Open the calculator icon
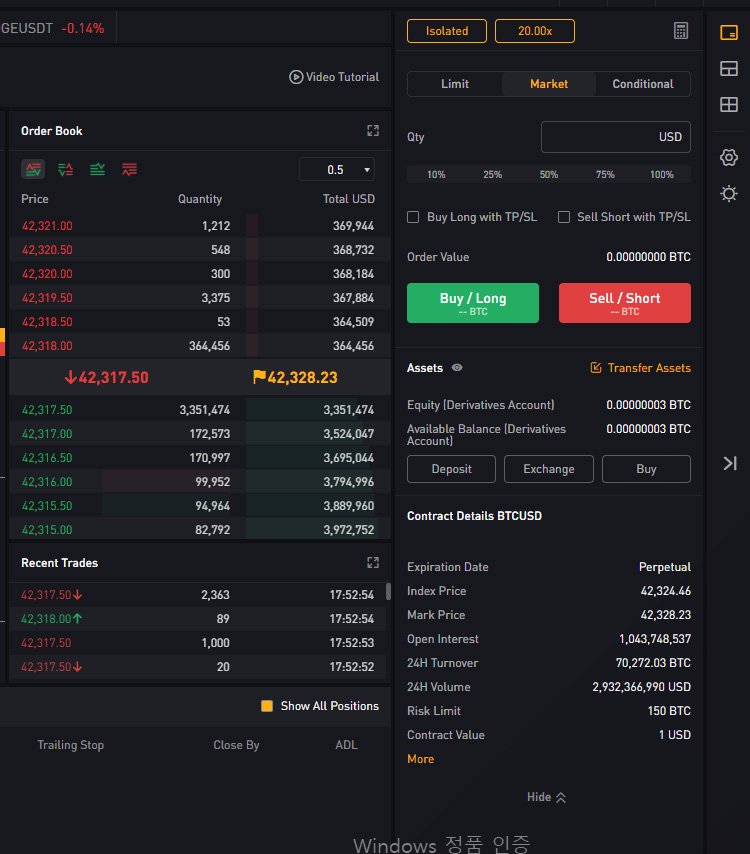The image size is (750, 854). pyautogui.click(x=681, y=30)
